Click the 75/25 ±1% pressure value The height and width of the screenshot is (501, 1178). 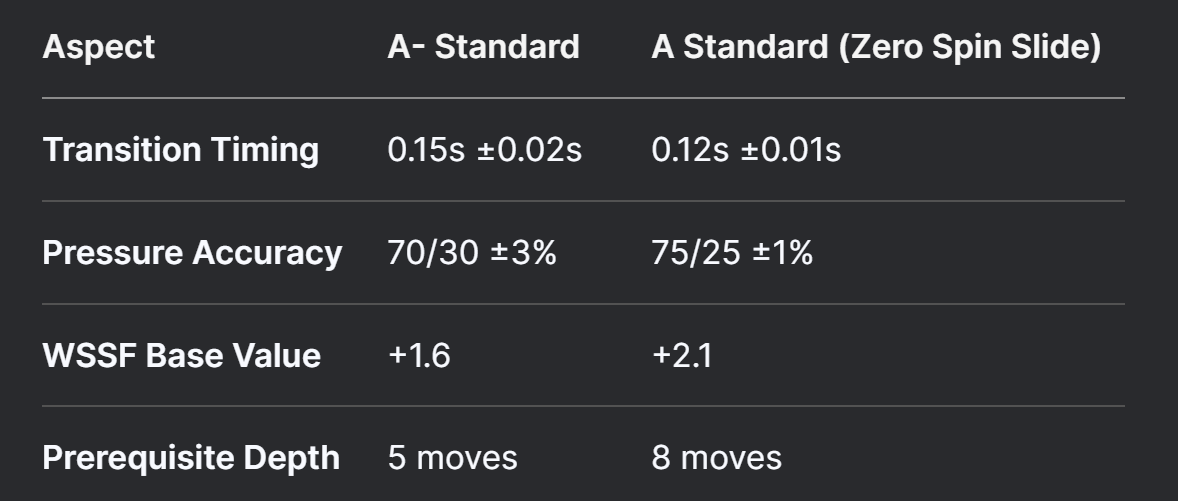pos(732,253)
